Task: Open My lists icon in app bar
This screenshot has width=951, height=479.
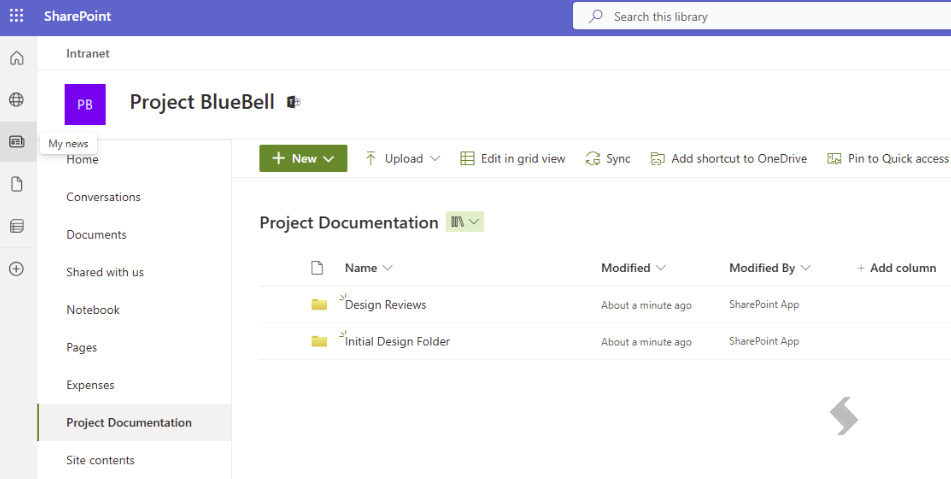Action: 17,226
